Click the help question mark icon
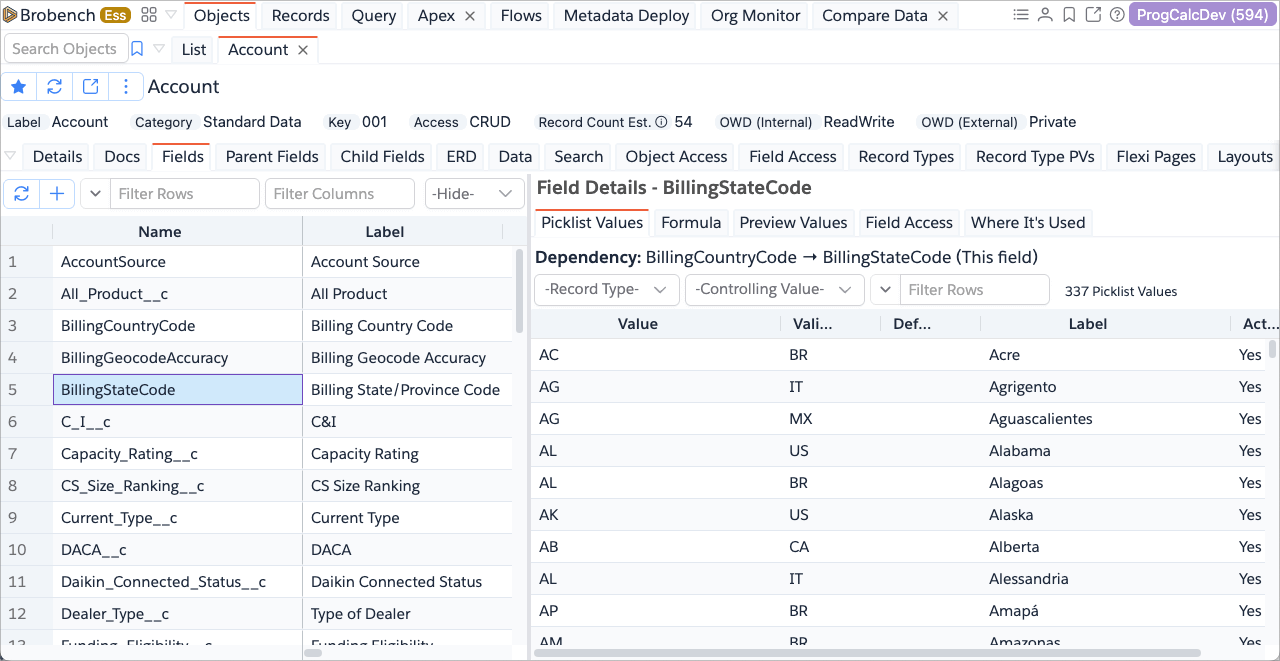The width and height of the screenshot is (1280, 661). tap(1117, 15)
